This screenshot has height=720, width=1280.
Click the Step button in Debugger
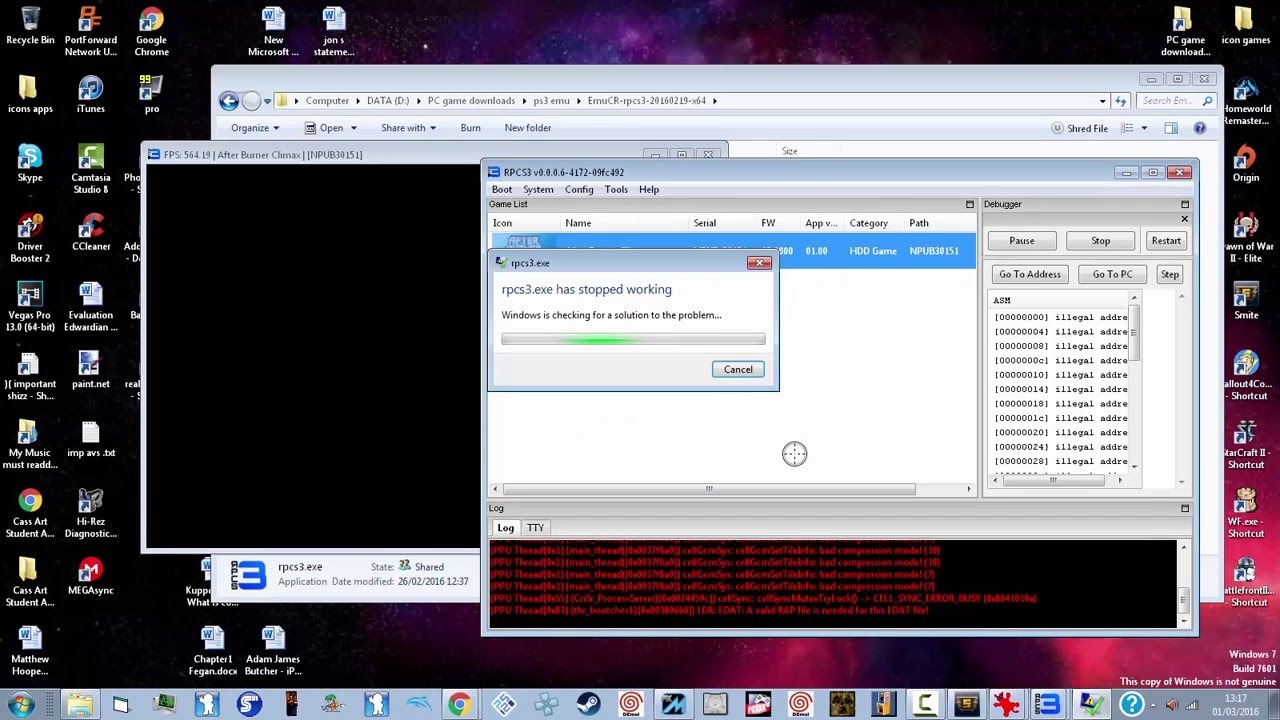(1170, 274)
